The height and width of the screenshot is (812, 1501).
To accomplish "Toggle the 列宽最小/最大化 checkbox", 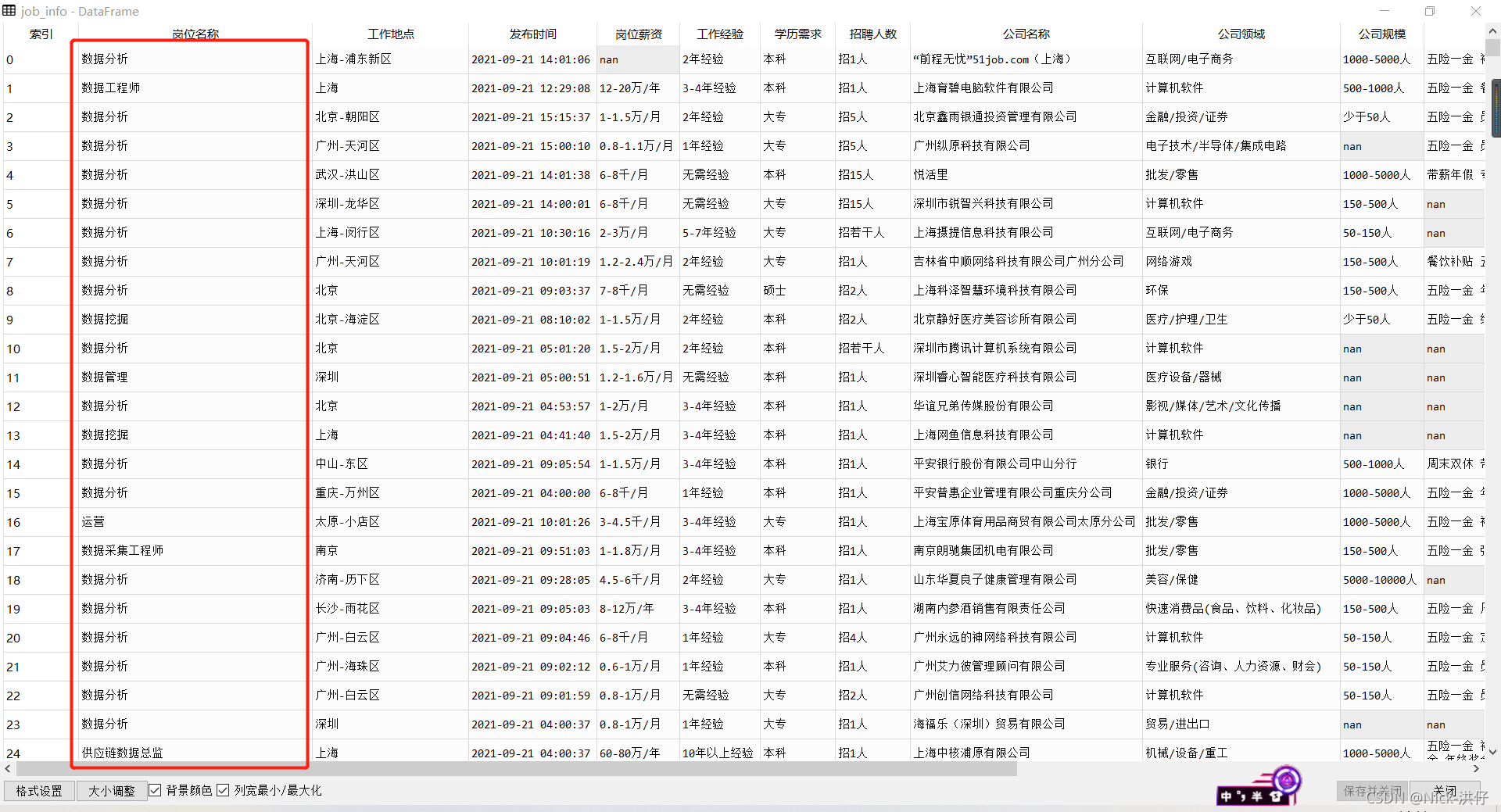I will click(x=223, y=790).
